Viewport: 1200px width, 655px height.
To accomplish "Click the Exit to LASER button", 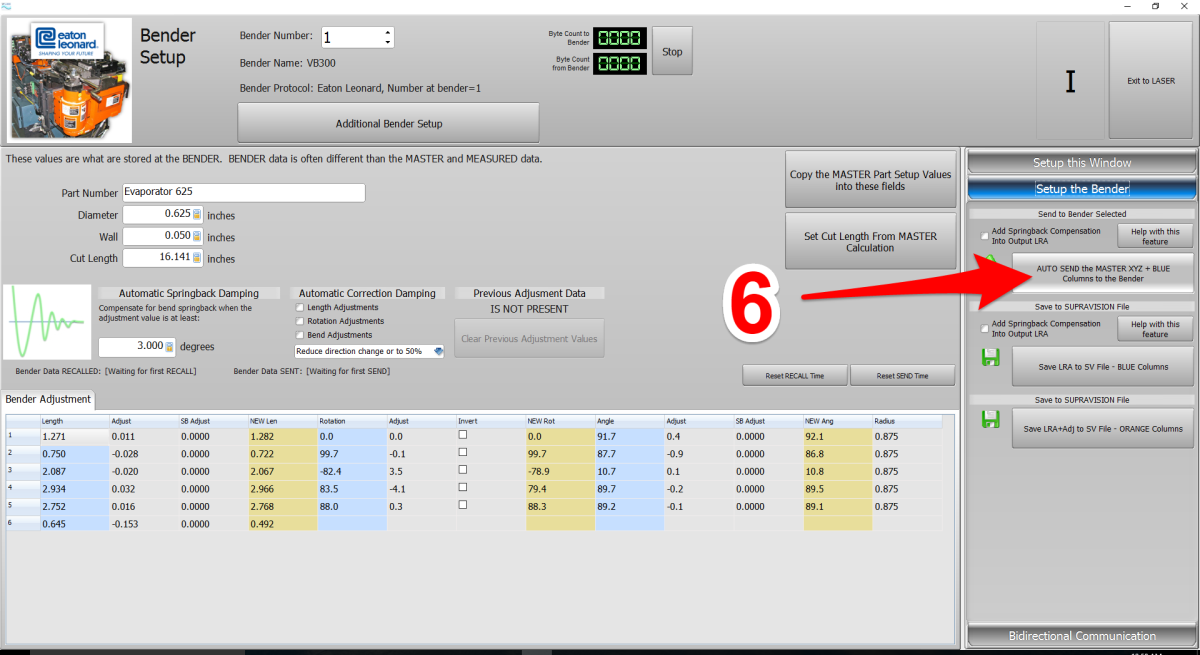I will (1150, 81).
